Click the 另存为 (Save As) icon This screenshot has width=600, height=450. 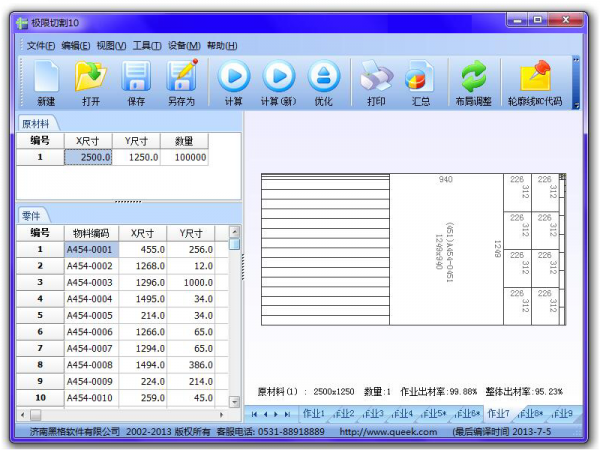pyautogui.click(x=181, y=77)
